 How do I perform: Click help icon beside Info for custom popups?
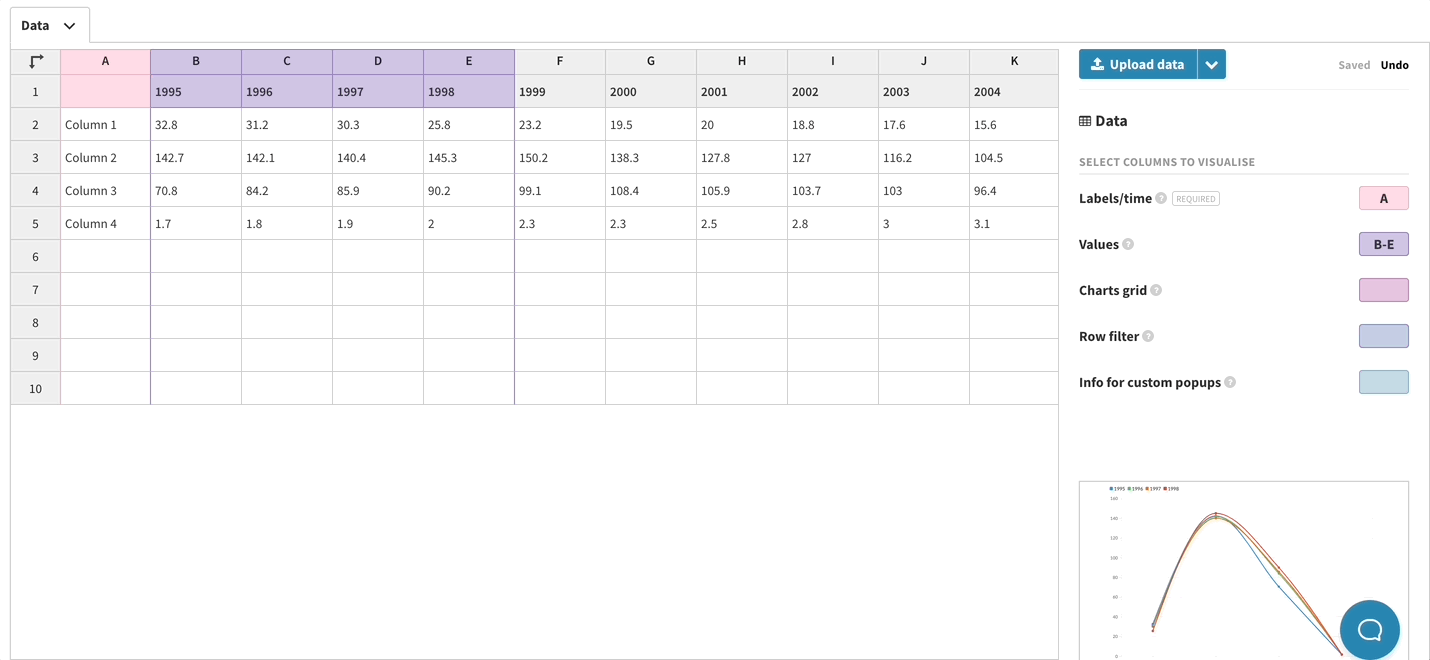pos(1230,382)
